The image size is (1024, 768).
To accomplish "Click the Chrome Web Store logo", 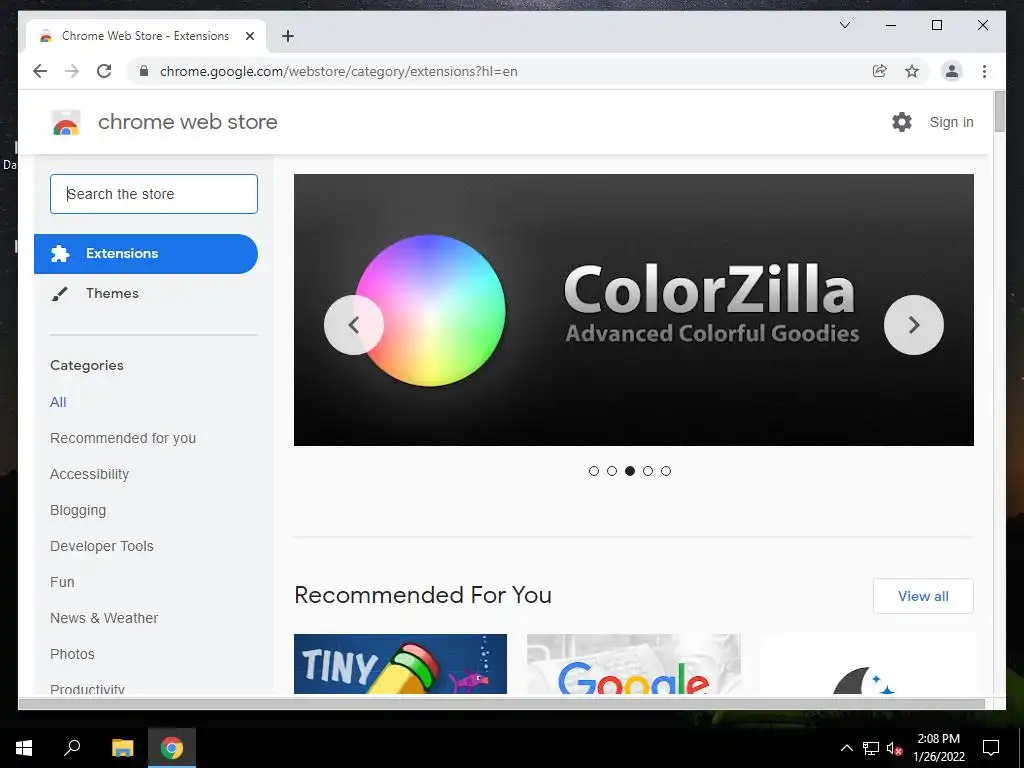I will 65,122.
